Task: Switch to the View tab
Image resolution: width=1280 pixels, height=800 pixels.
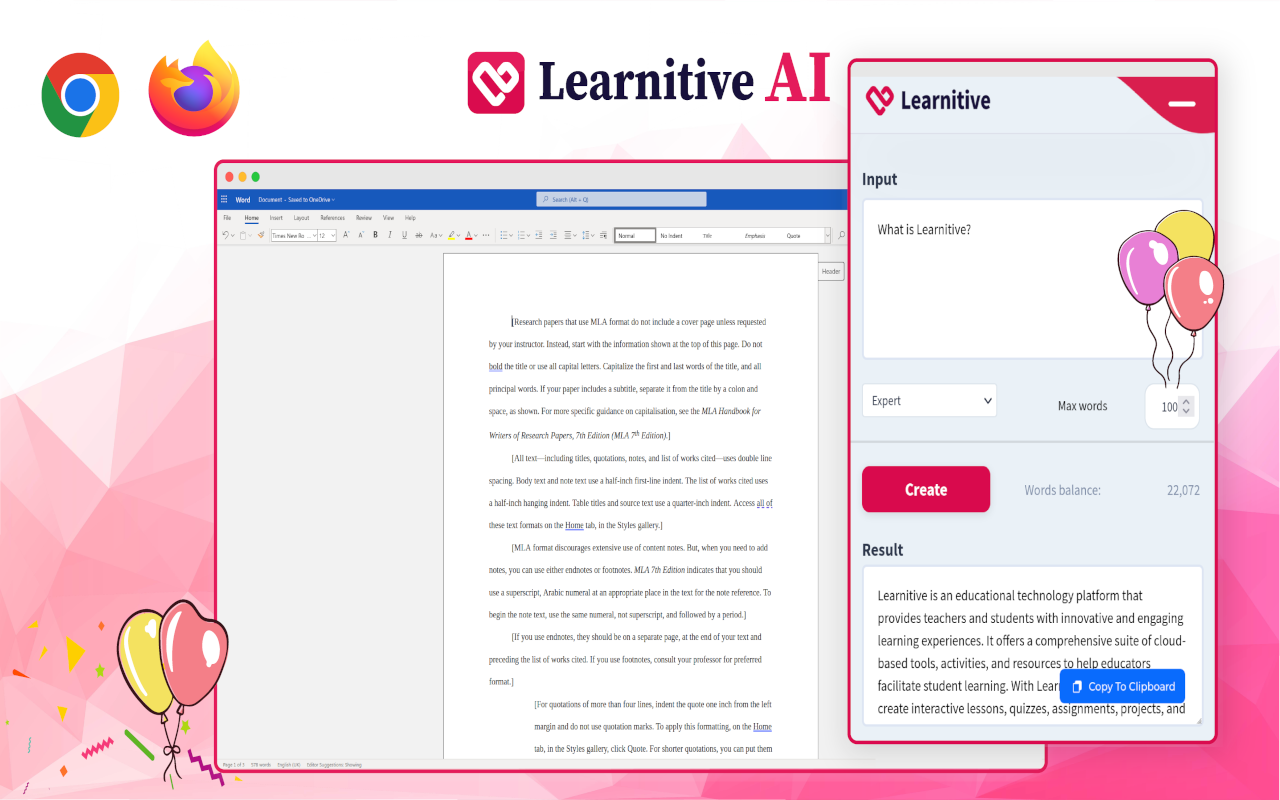Action: pos(388,217)
